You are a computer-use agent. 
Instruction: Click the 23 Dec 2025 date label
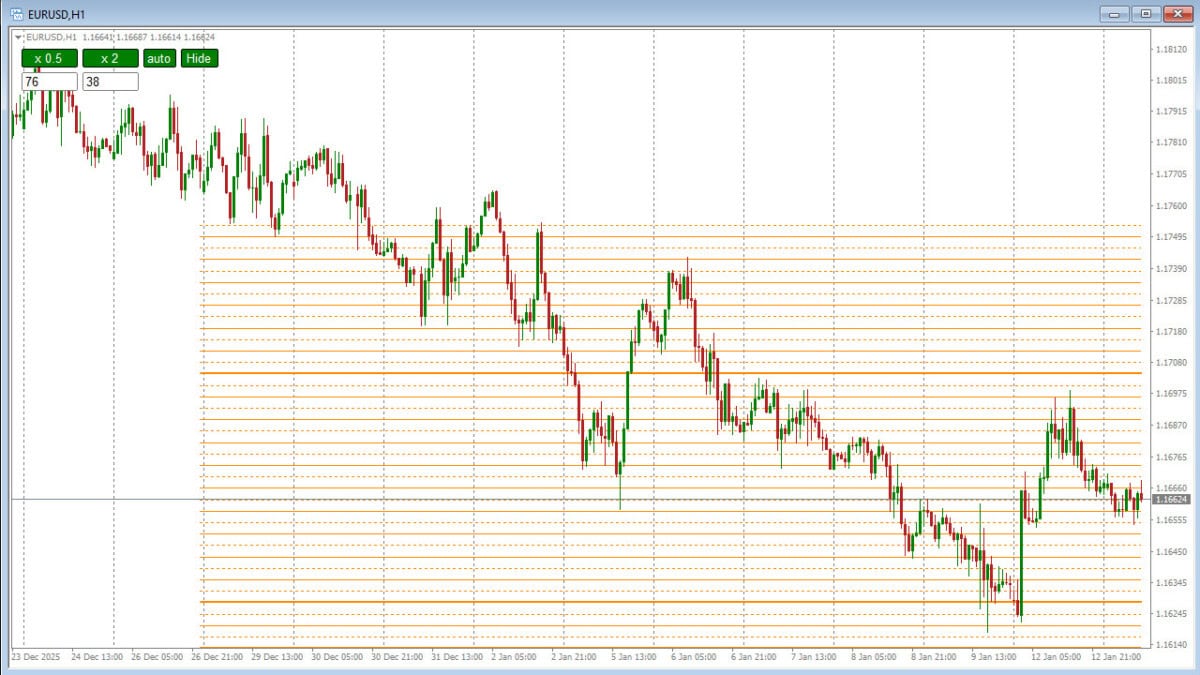tap(36, 657)
